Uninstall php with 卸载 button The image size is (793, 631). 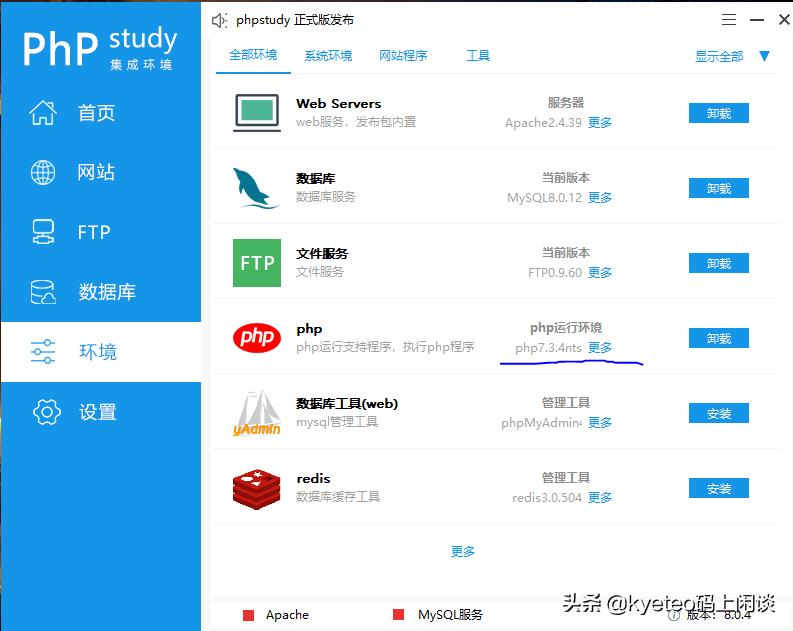pyautogui.click(x=719, y=338)
